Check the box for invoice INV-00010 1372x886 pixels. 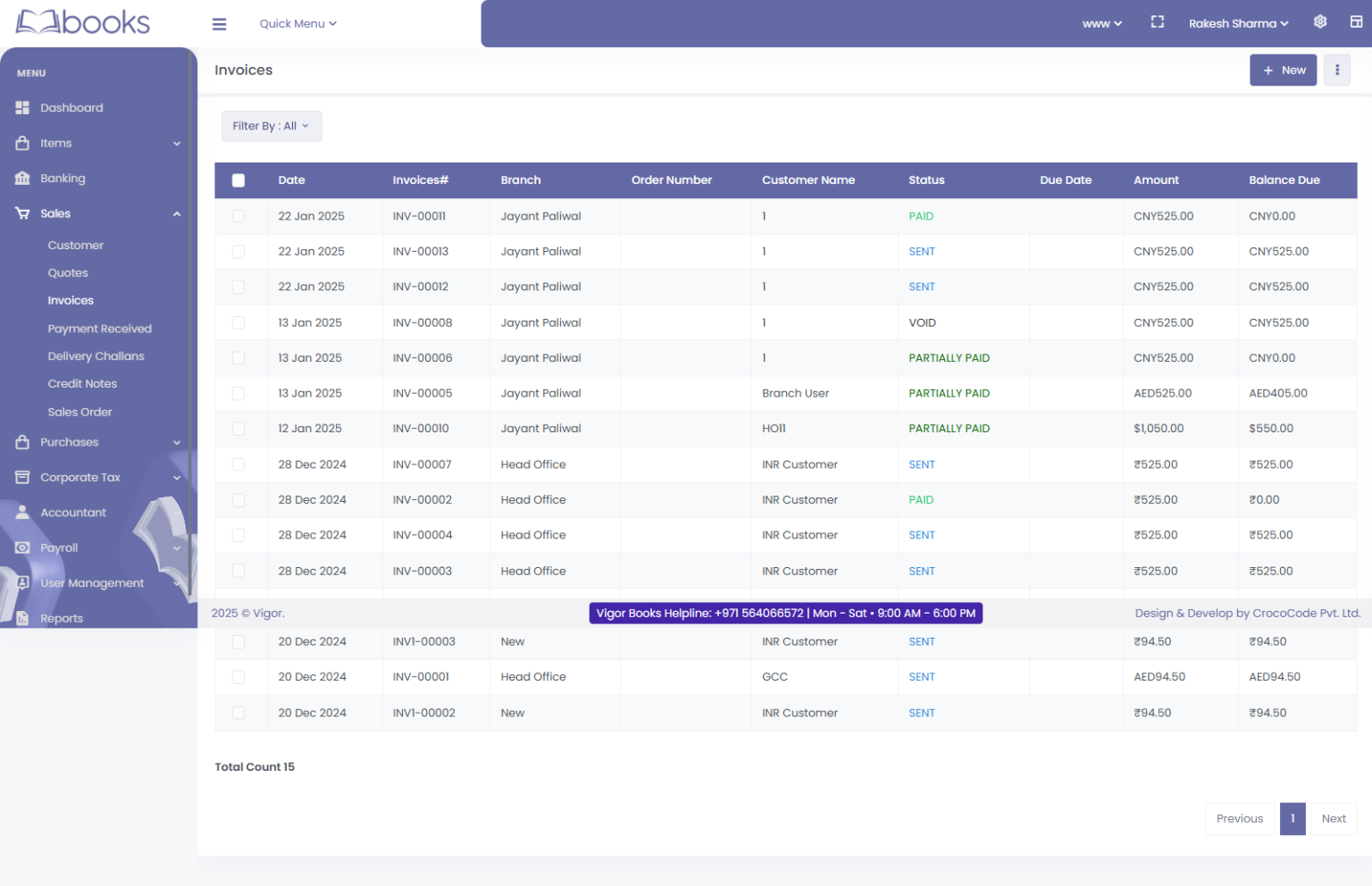point(238,429)
